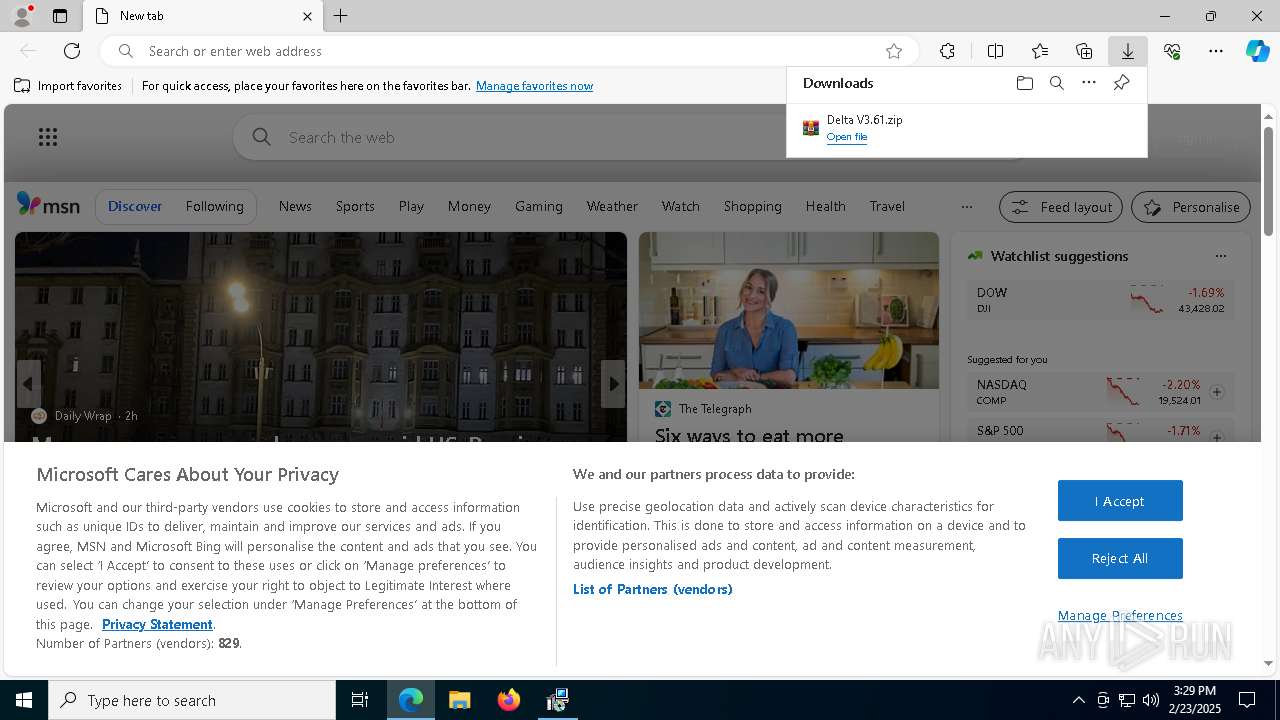Expand more MSN categories ellipsis
The height and width of the screenshot is (720, 1280).
pyautogui.click(x=966, y=207)
